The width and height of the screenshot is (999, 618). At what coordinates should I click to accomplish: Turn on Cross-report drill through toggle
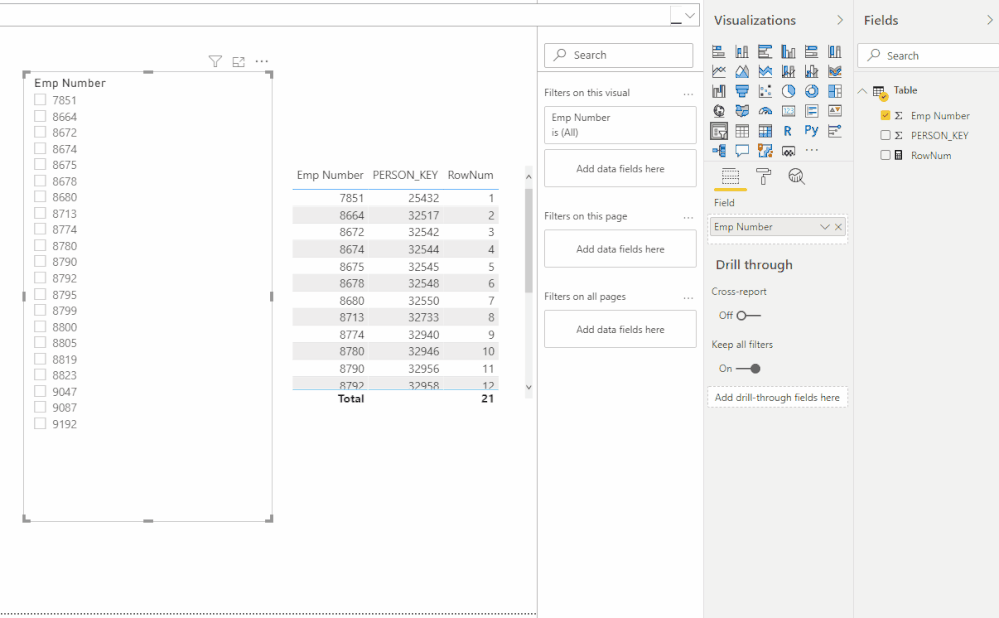[748, 315]
